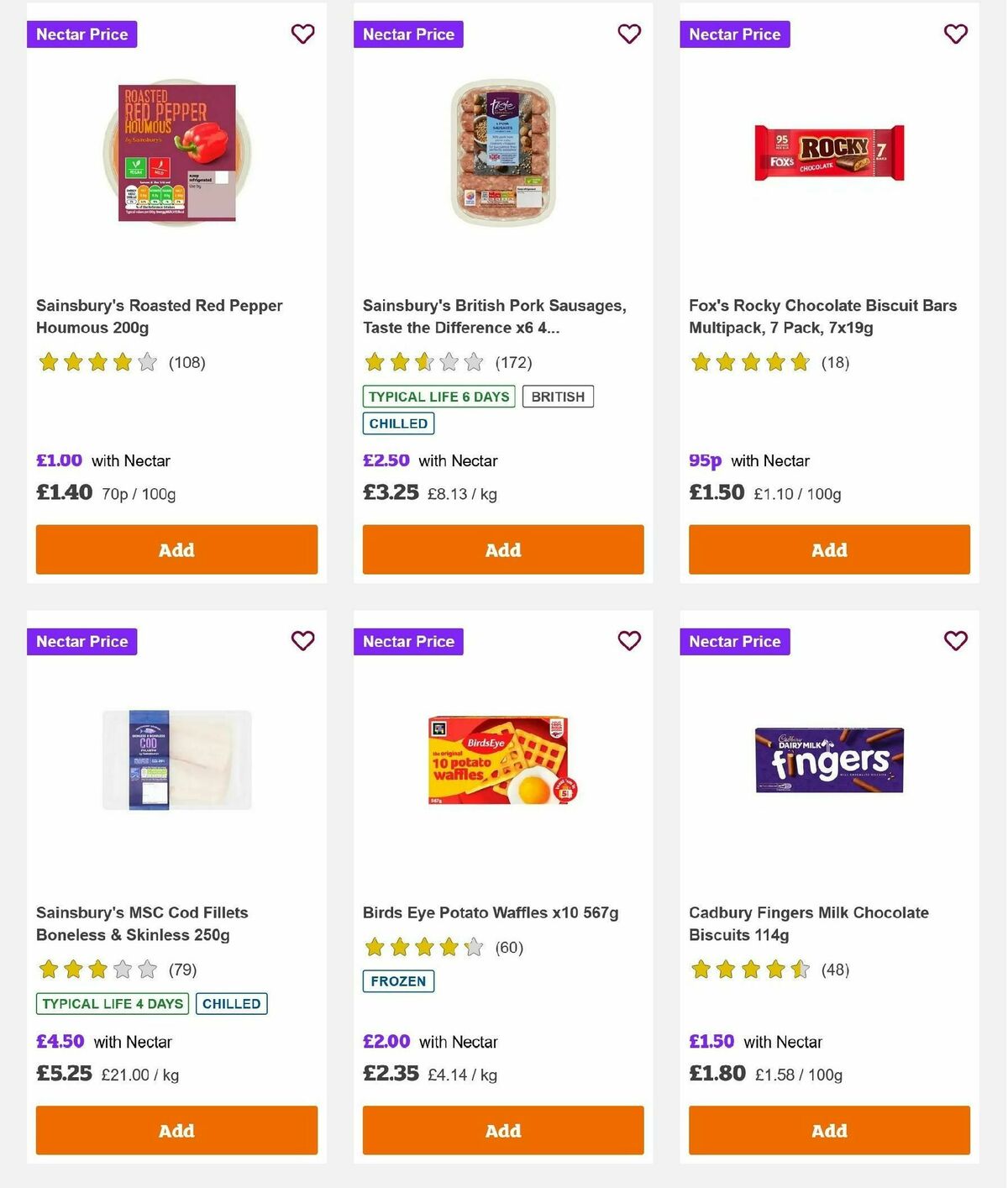The image size is (1008, 1188).
Task: Click the star rating on the Houmous product
Action: point(96,362)
